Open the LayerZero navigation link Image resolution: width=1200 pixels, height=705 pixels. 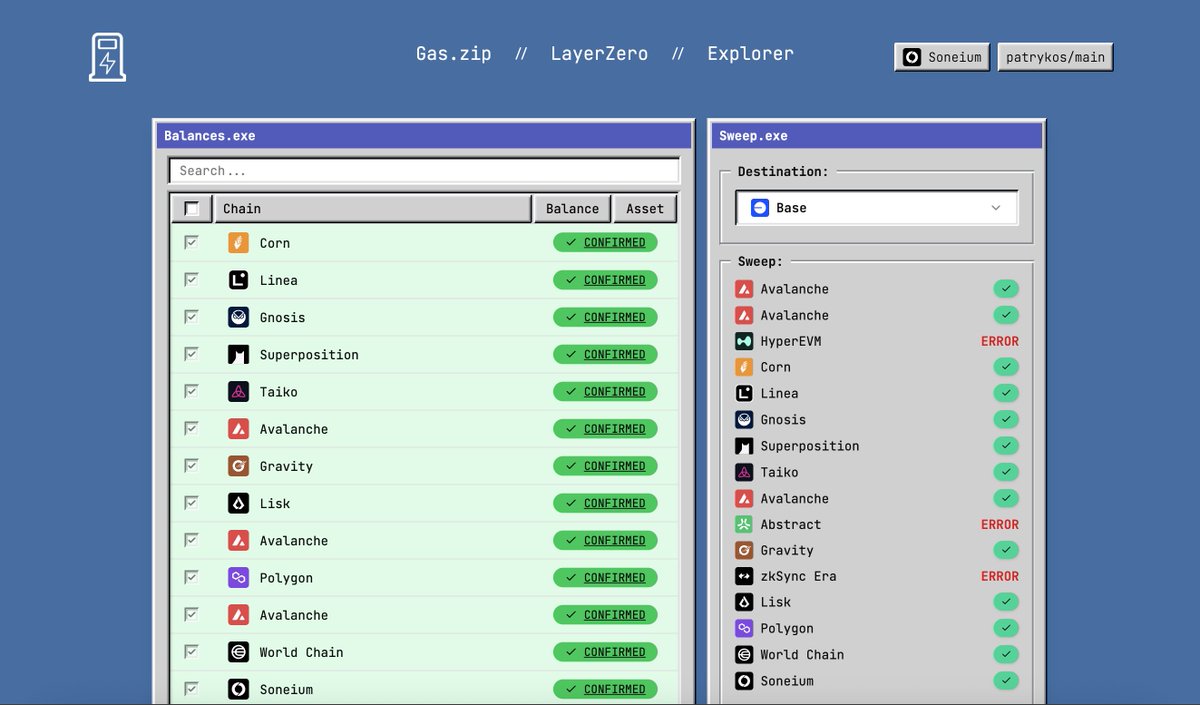(x=599, y=54)
